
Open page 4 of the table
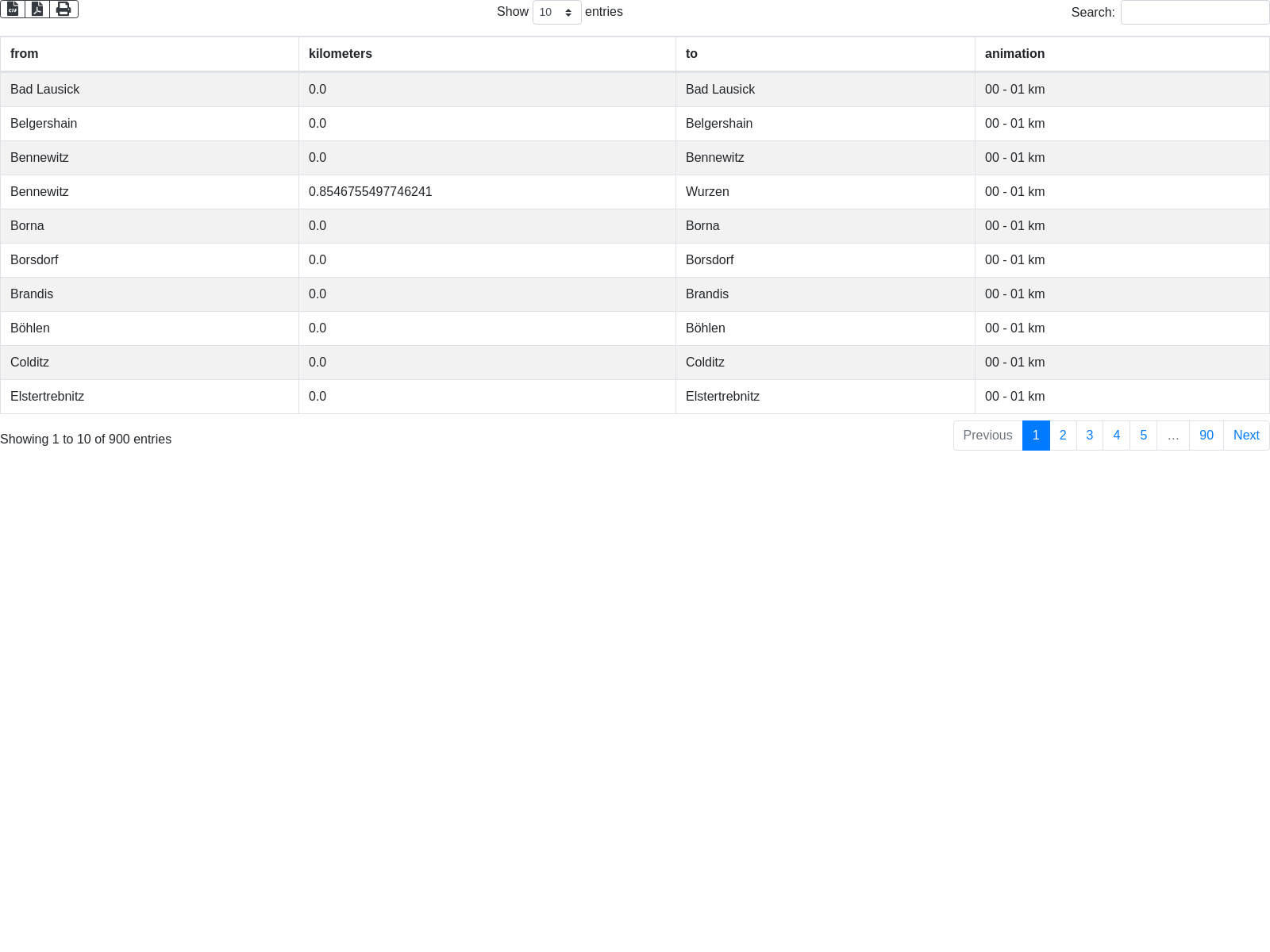[1117, 436]
